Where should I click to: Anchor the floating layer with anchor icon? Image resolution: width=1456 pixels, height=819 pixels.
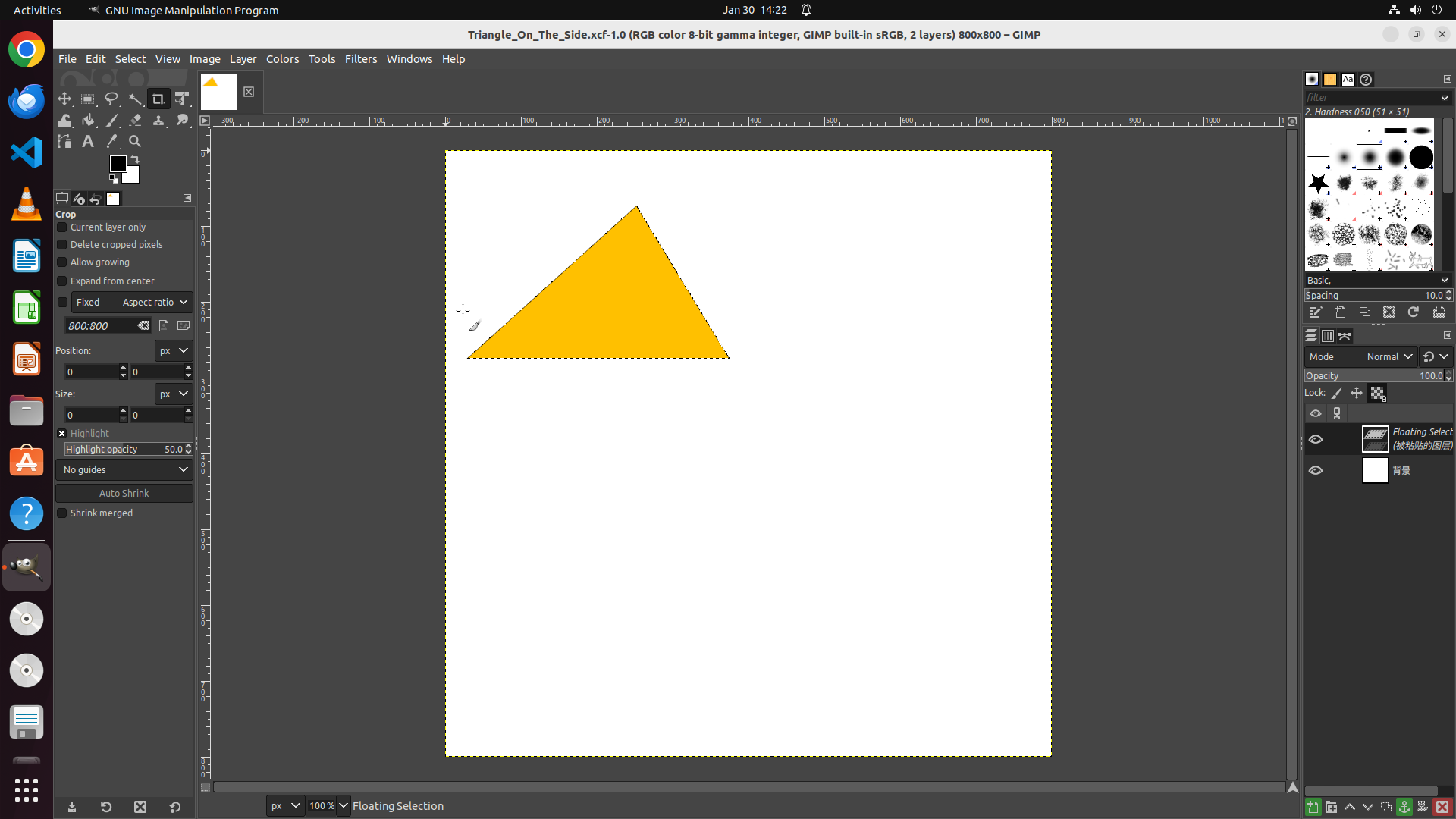[1404, 807]
